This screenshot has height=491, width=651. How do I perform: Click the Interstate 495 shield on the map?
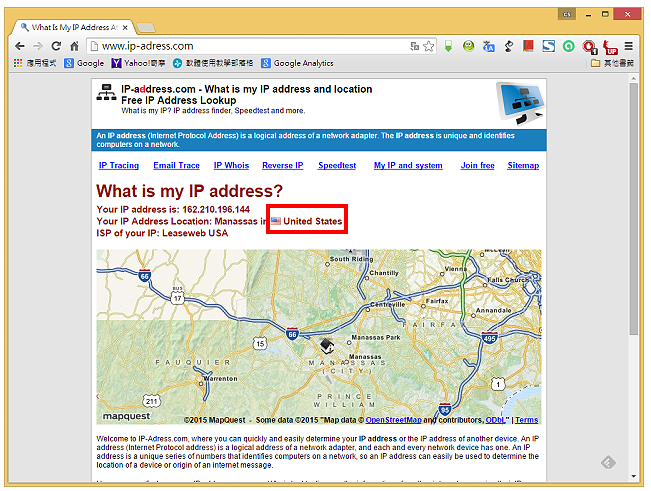(489, 337)
